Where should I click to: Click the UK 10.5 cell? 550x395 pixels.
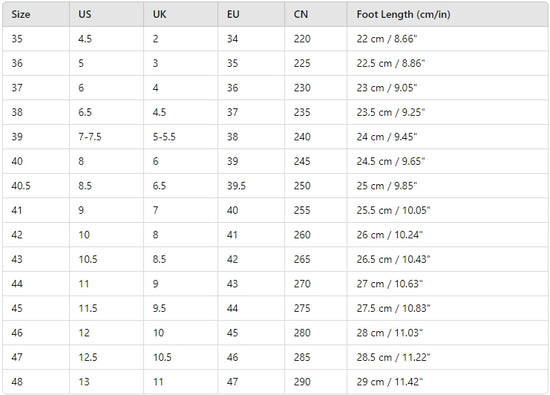(181, 357)
